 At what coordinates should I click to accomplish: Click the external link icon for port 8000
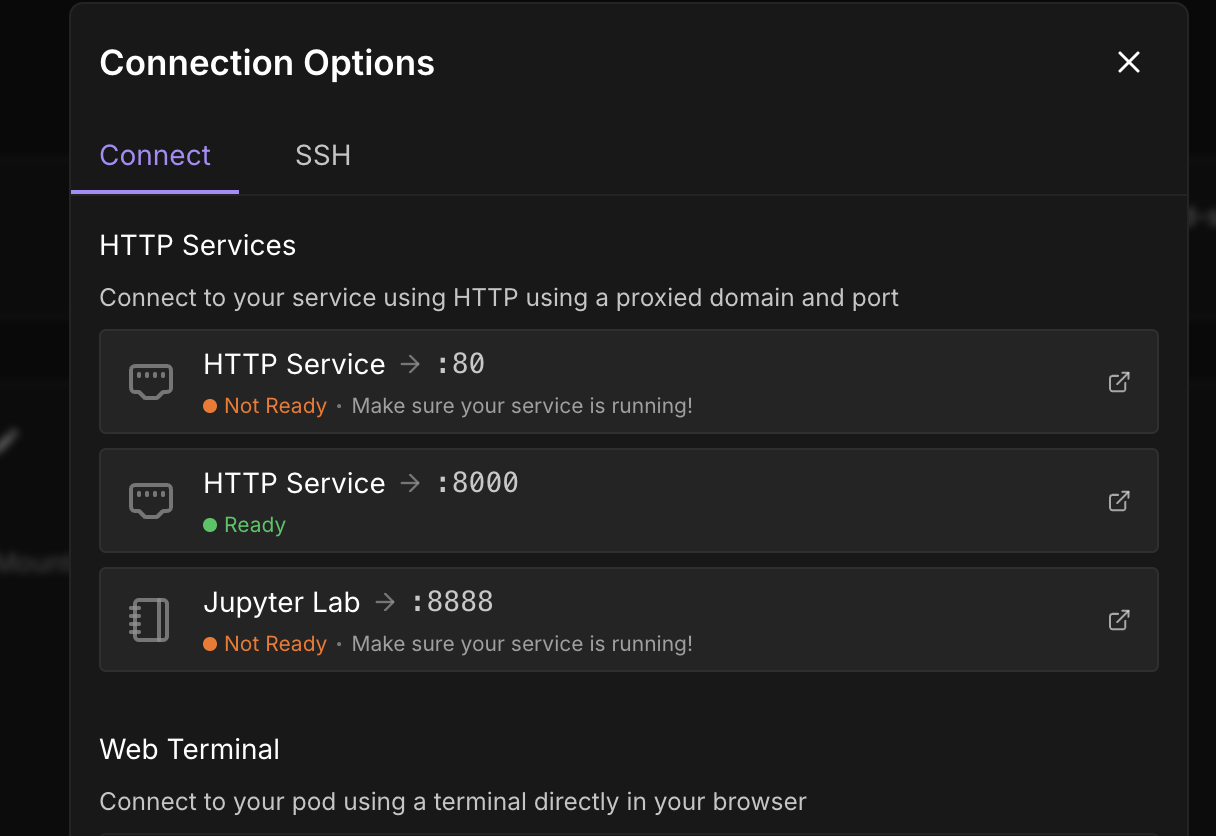1118,501
